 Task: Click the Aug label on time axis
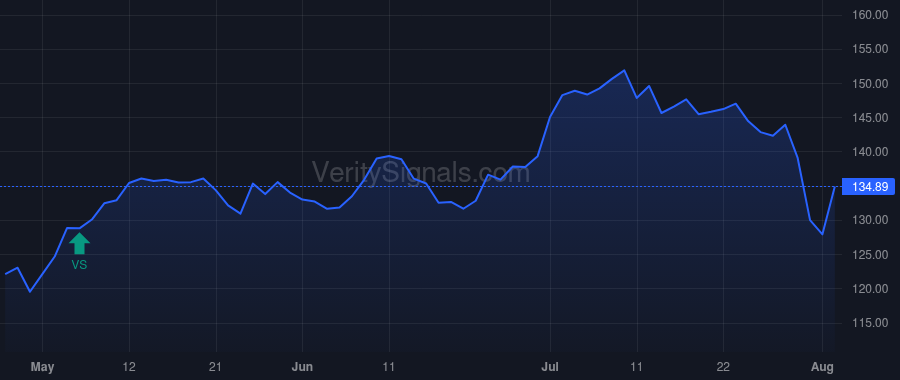tap(822, 367)
